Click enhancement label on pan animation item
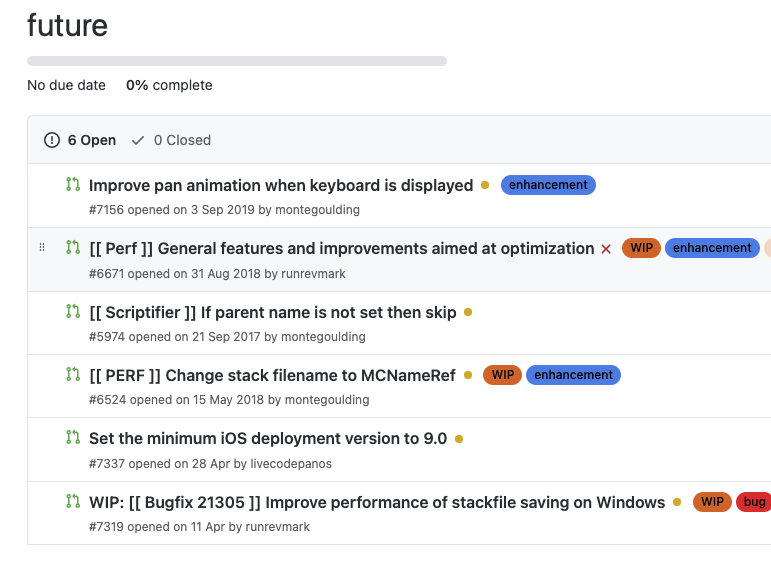The height and width of the screenshot is (569, 771). point(548,185)
